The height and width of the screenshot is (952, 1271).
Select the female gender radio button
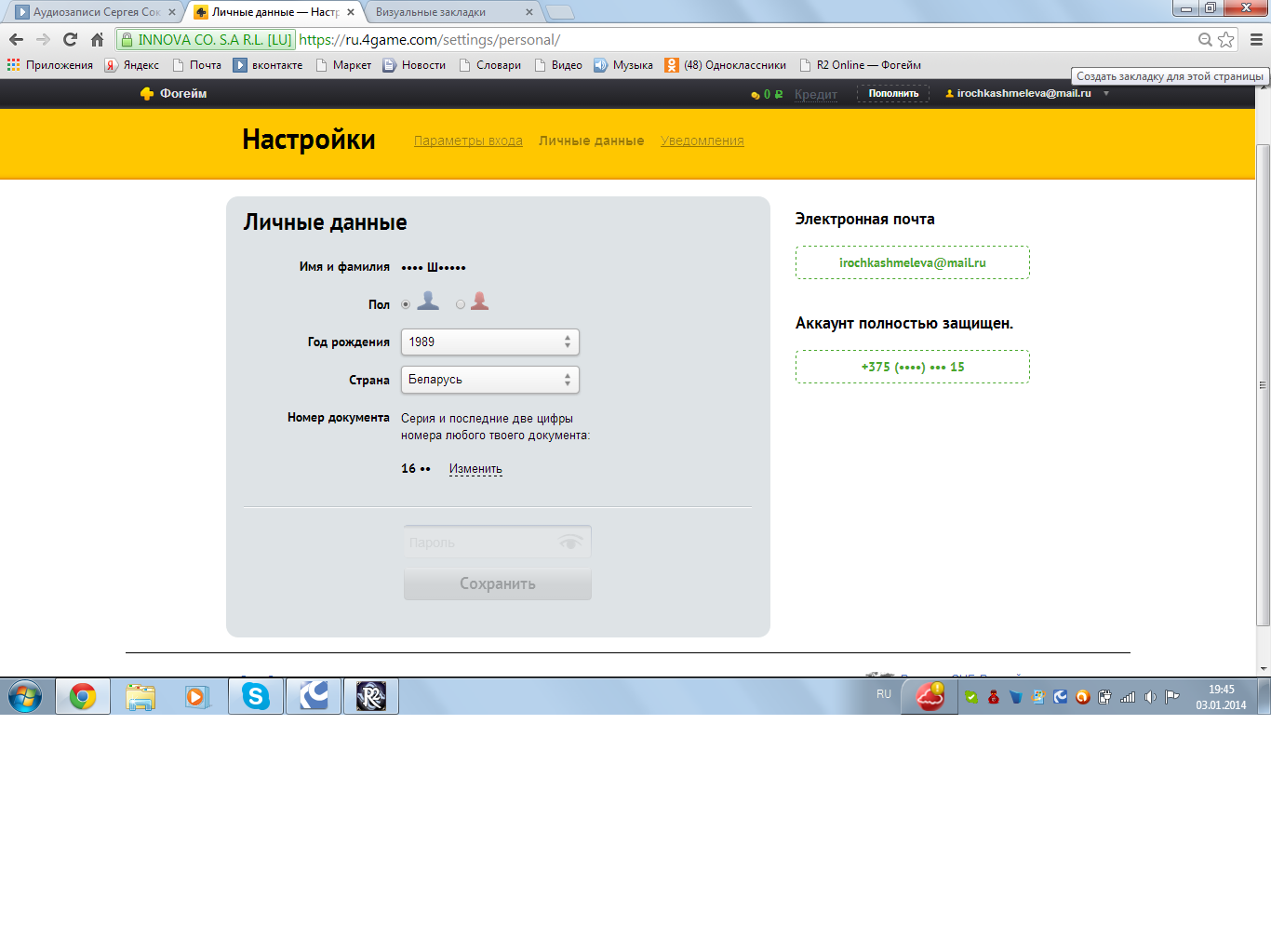[x=461, y=304]
